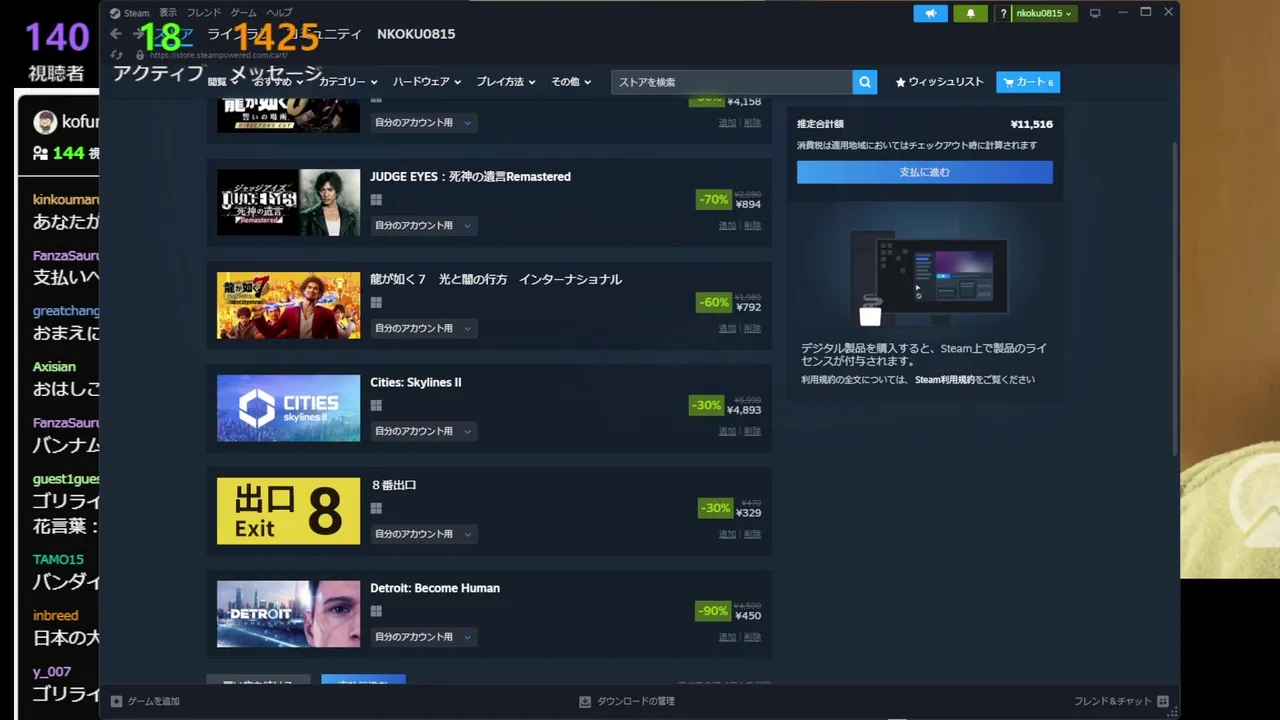Open the Steam利用規約 link
The height and width of the screenshot is (720, 1280).
(x=943, y=380)
